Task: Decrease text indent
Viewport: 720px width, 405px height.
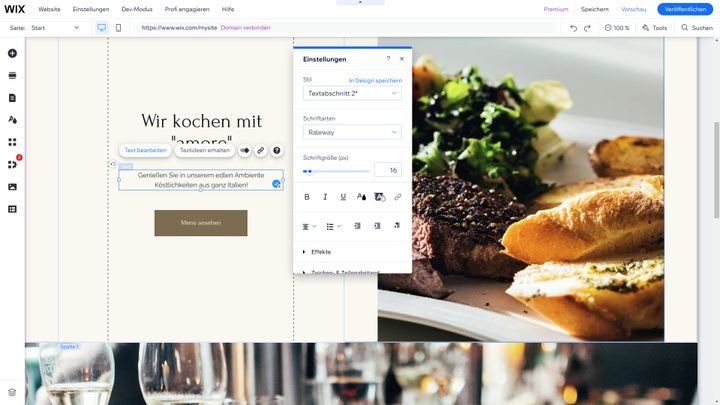Action: point(357,226)
